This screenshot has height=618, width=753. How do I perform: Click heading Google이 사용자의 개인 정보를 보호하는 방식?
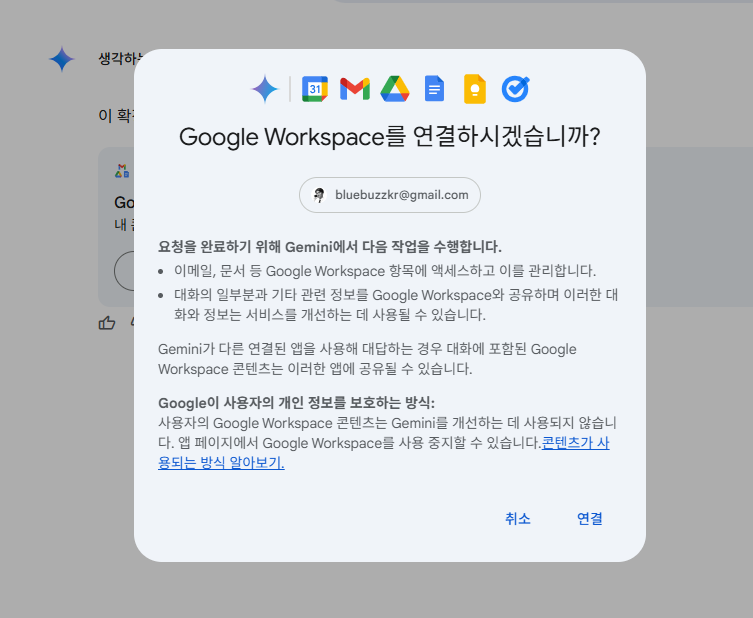tap(296, 403)
